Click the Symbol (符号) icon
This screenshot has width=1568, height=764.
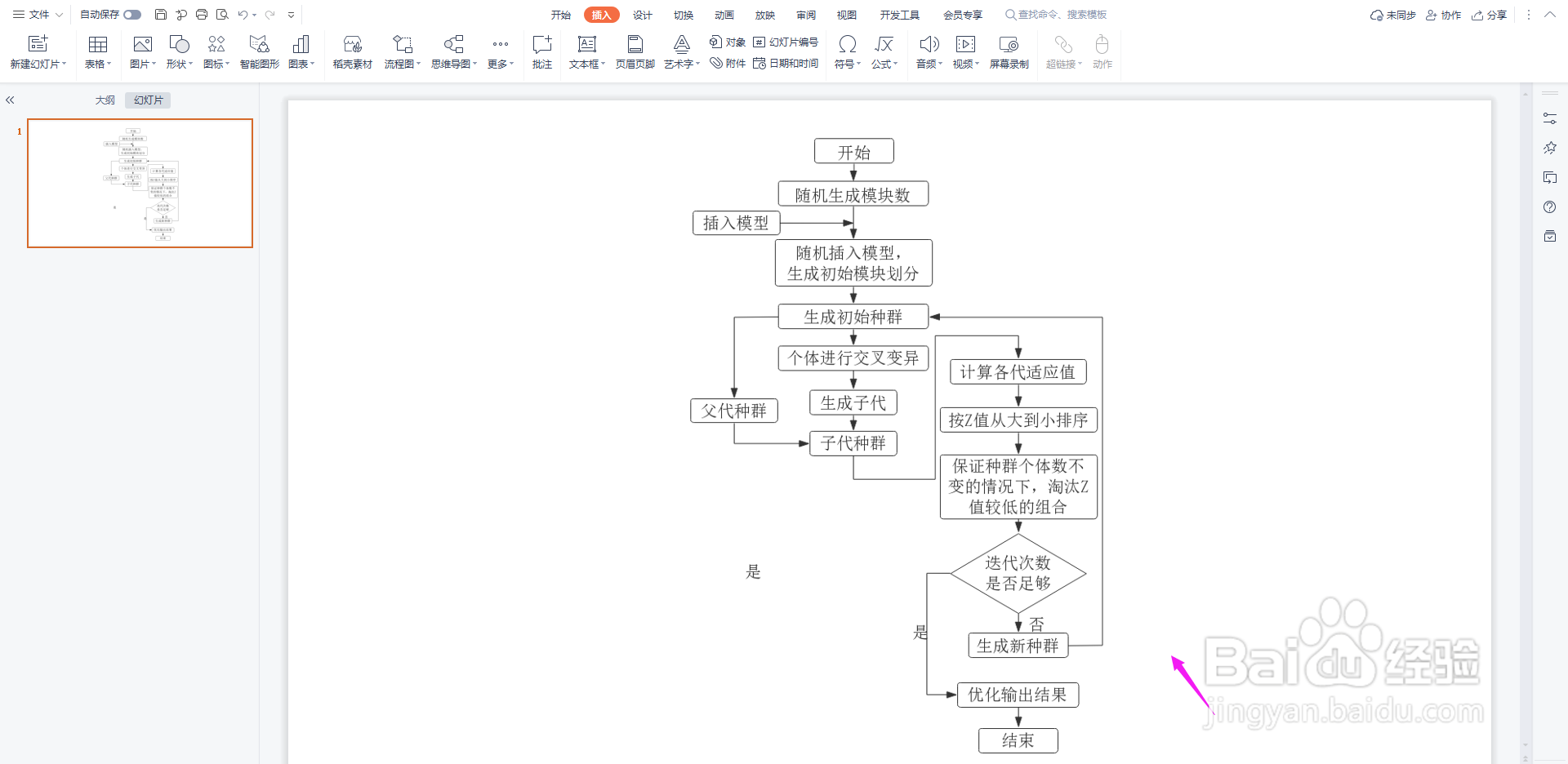point(848,44)
